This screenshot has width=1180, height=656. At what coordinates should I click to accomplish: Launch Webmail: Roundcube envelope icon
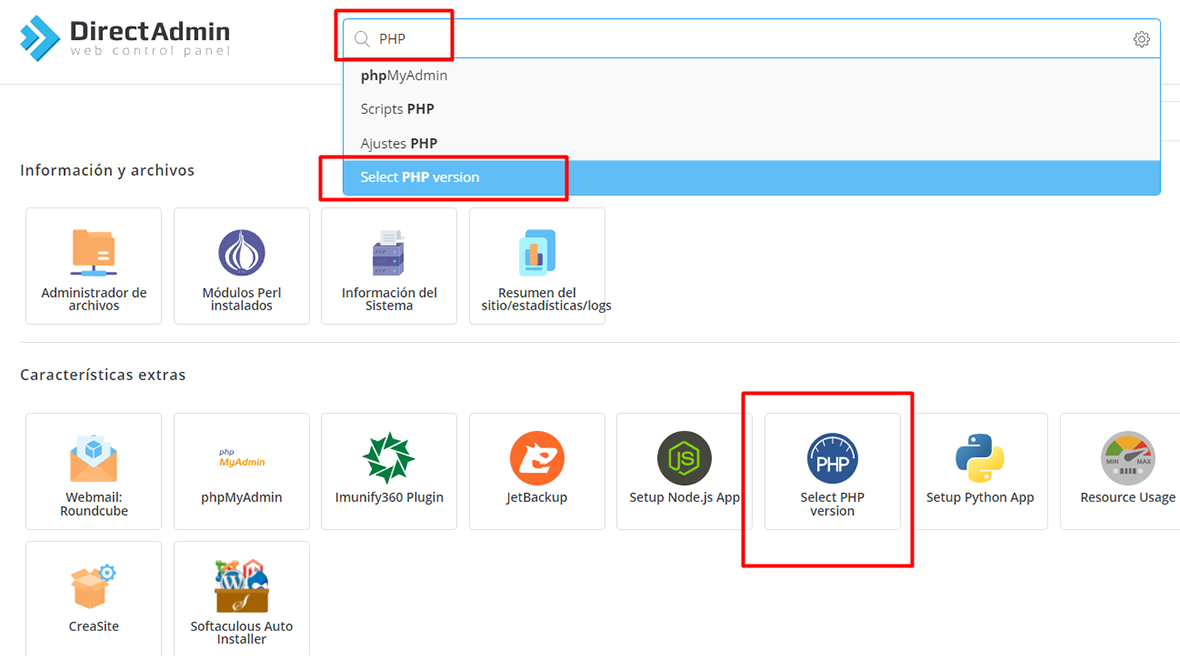tap(93, 458)
